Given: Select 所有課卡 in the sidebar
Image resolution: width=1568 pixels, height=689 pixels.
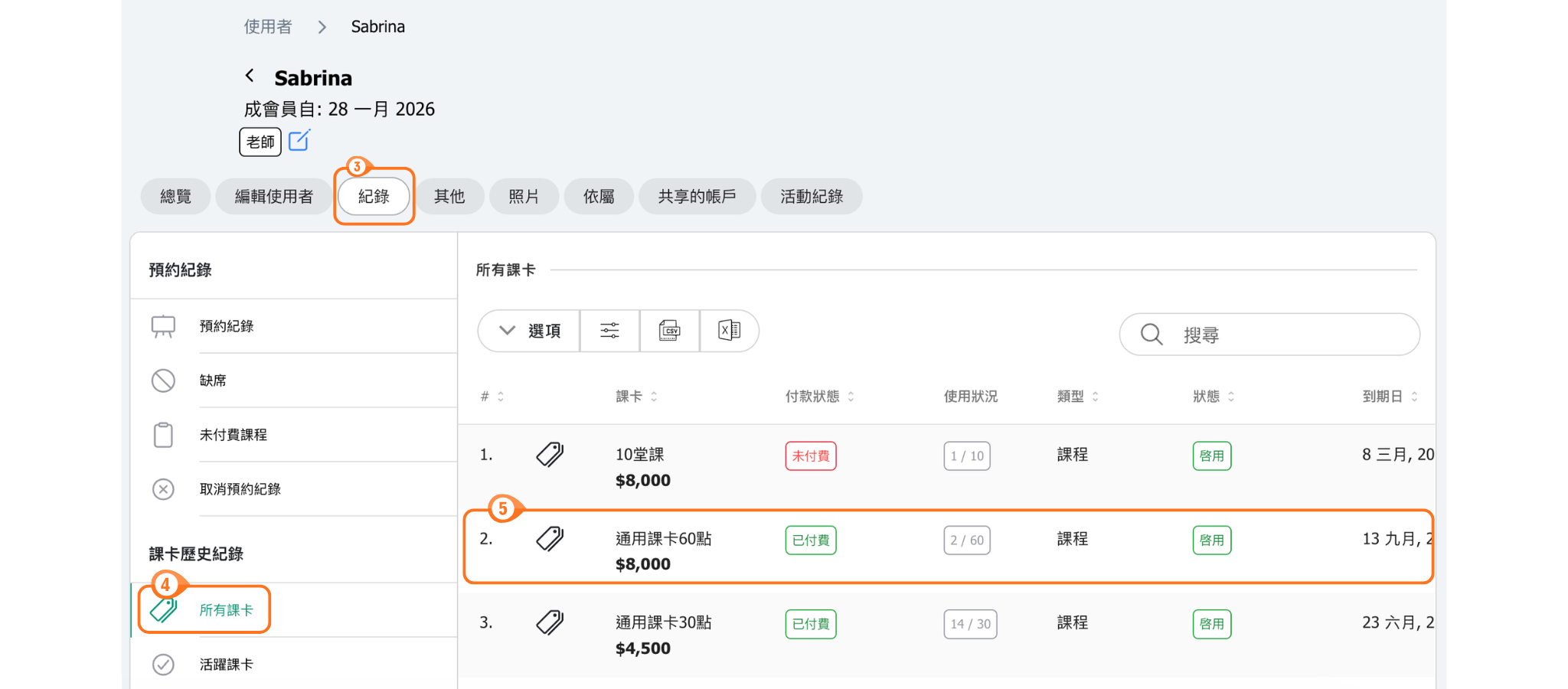Looking at the screenshot, I should click(x=226, y=610).
